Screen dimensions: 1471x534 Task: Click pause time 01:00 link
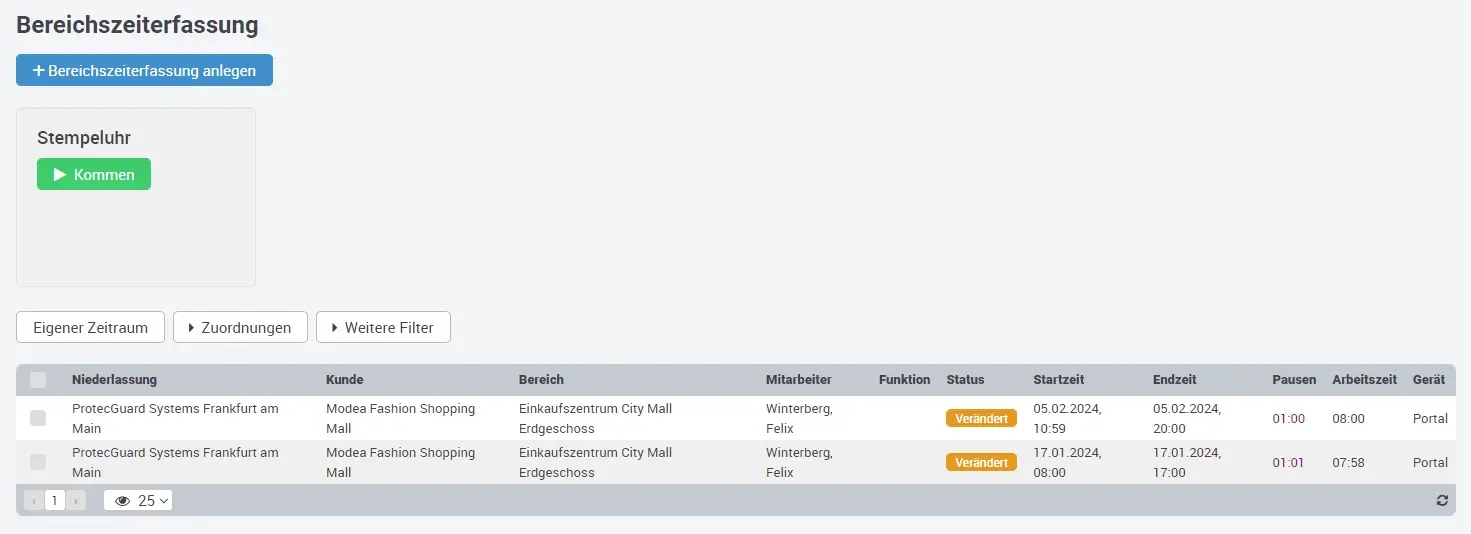point(1288,418)
